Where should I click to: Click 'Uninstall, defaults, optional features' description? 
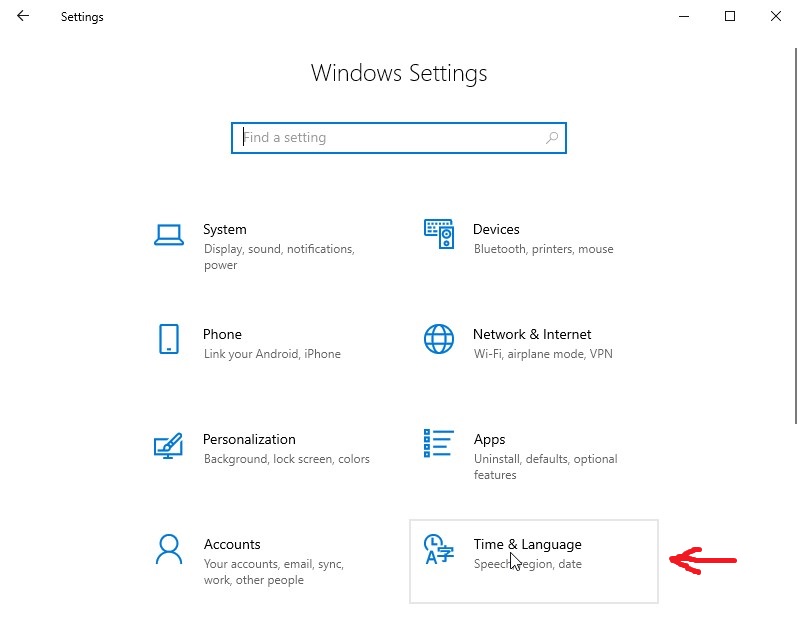point(545,467)
